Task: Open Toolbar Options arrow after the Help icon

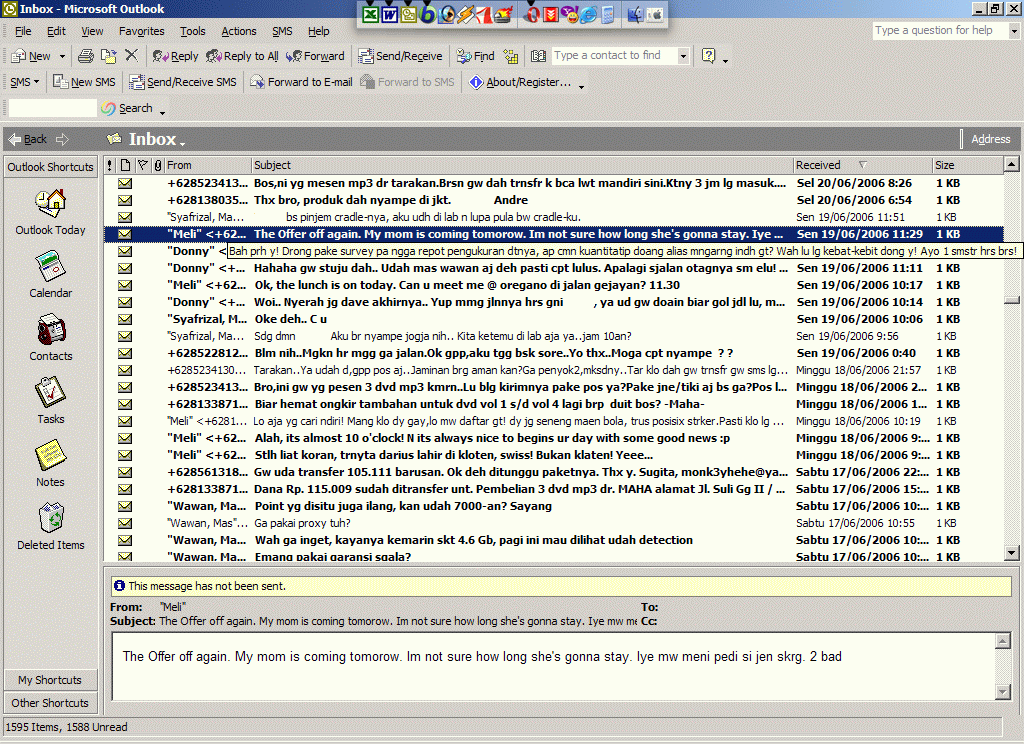Action: 726,61
